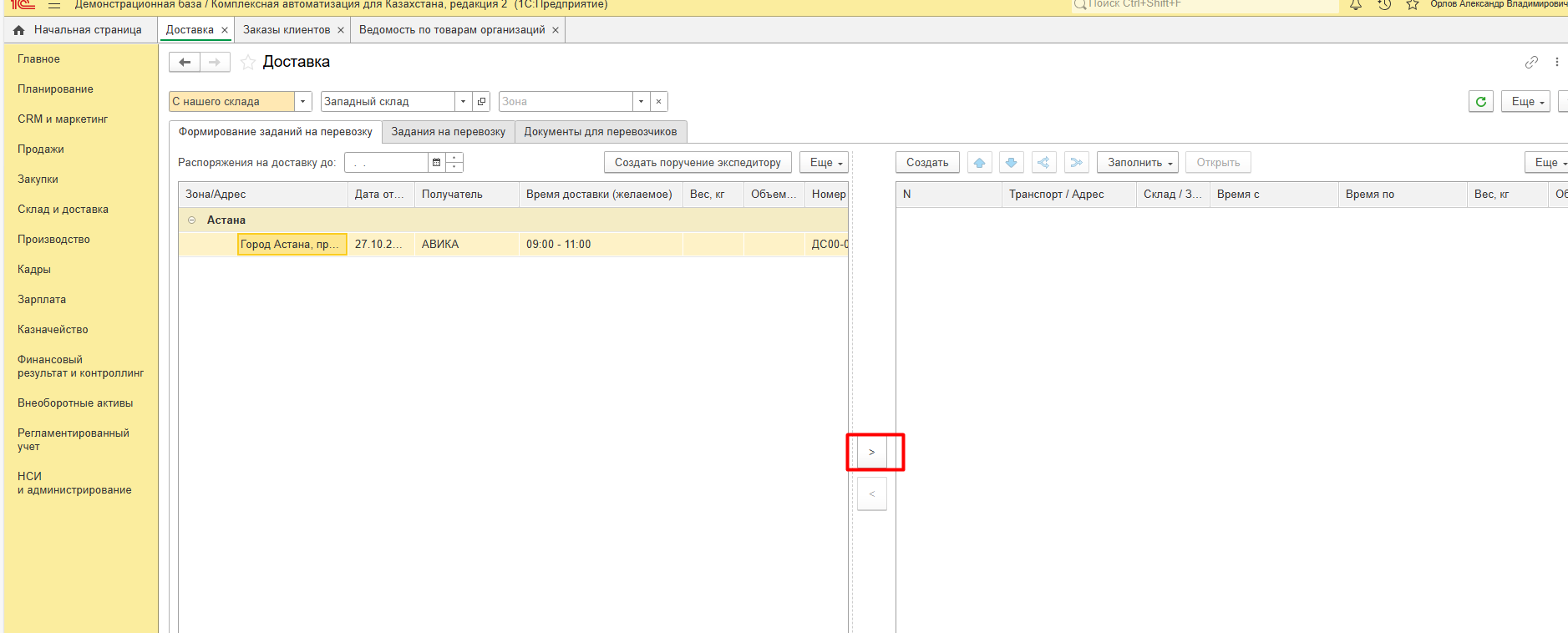Click Создать поручение экспедитору button
Image resolution: width=1568 pixels, height=633 pixels.
[697, 163]
